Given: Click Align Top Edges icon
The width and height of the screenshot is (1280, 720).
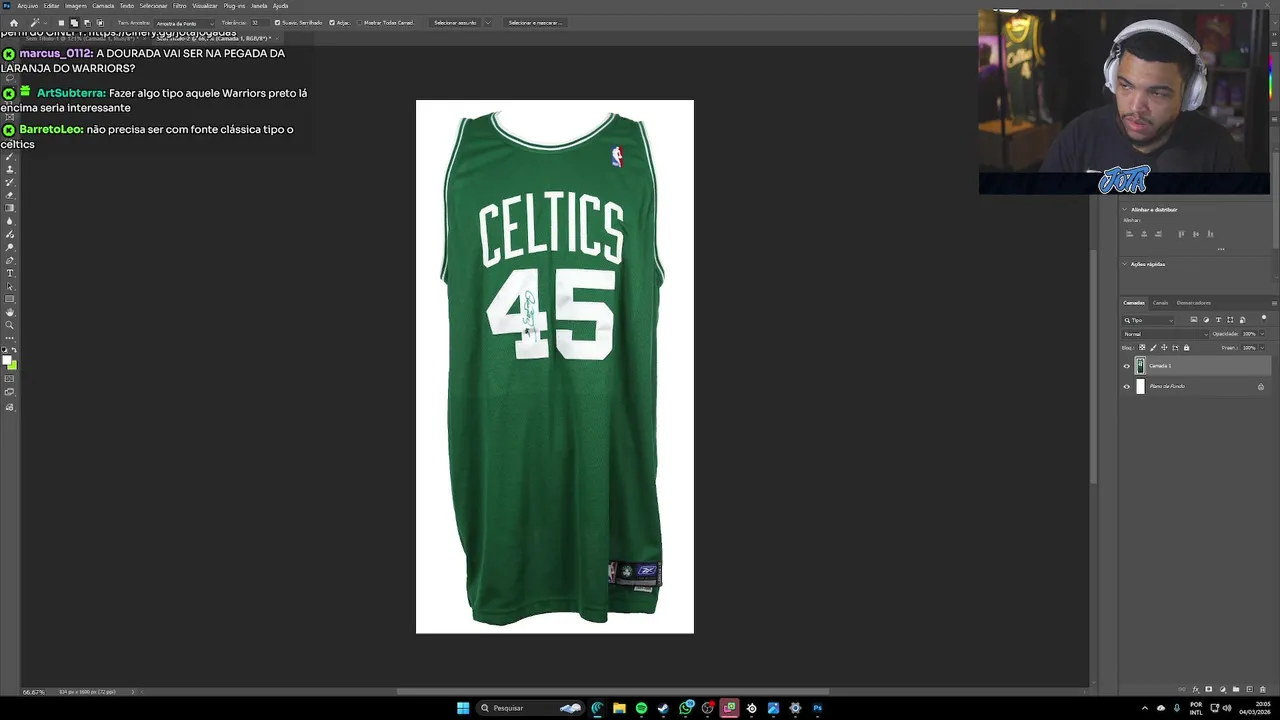Looking at the screenshot, I should (1181, 234).
